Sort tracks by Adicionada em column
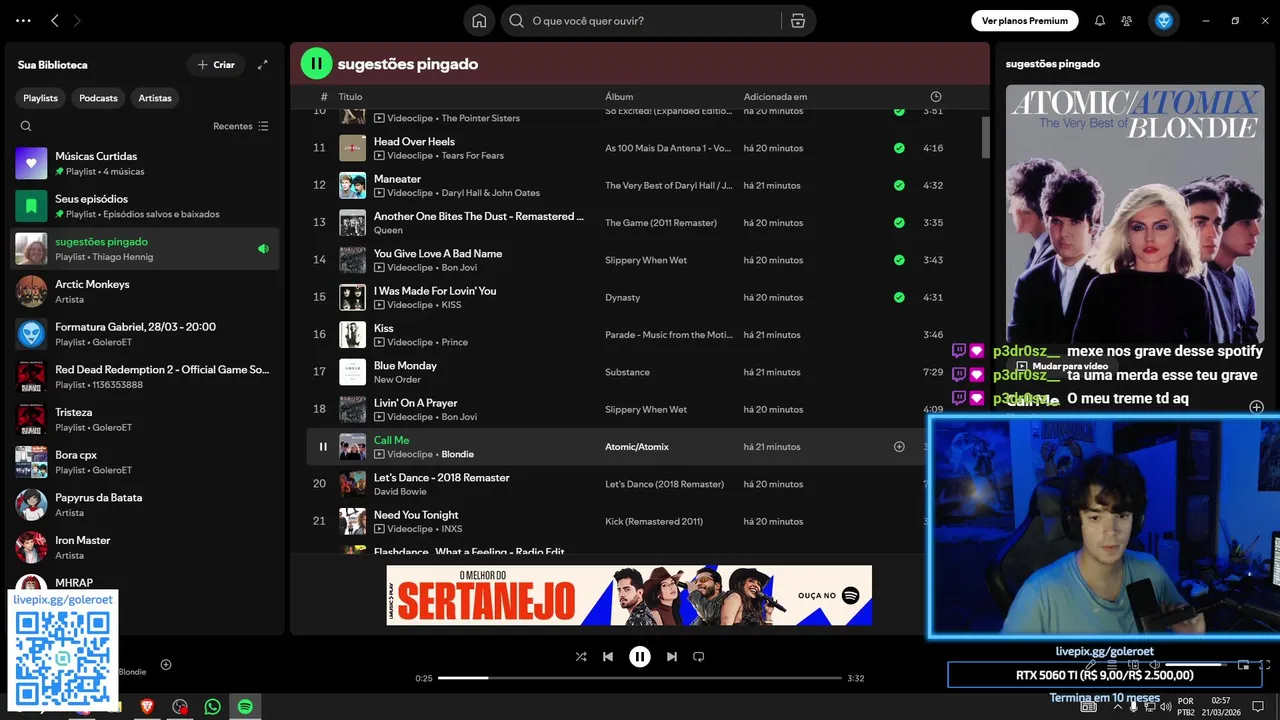This screenshot has width=1280, height=720. coord(775,97)
